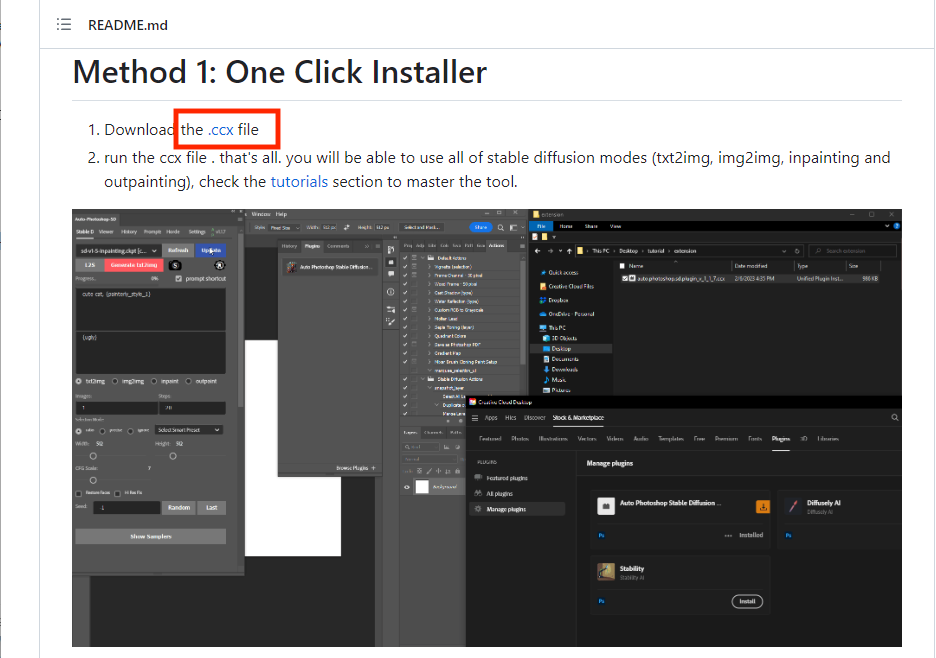Open the Settings tab in plugin panel
Image resolution: width=936 pixels, height=658 pixels.
pyautogui.click(x=197, y=232)
